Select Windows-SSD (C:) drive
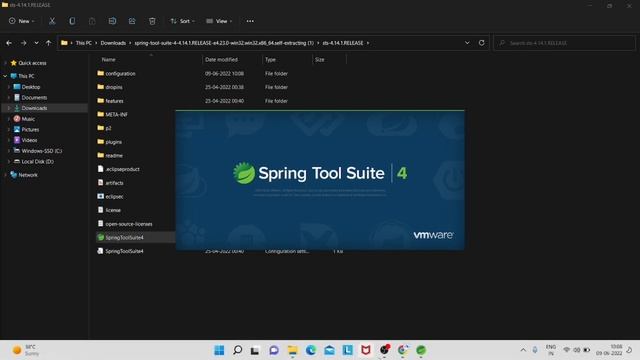Screen dimensions: 640x360 pyautogui.click(x=41, y=151)
